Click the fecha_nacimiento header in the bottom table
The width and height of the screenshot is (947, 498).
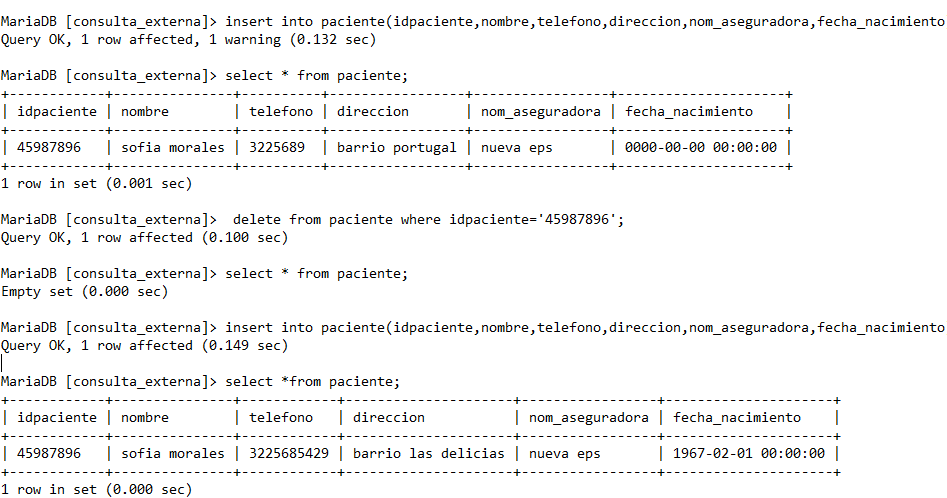[737, 417]
